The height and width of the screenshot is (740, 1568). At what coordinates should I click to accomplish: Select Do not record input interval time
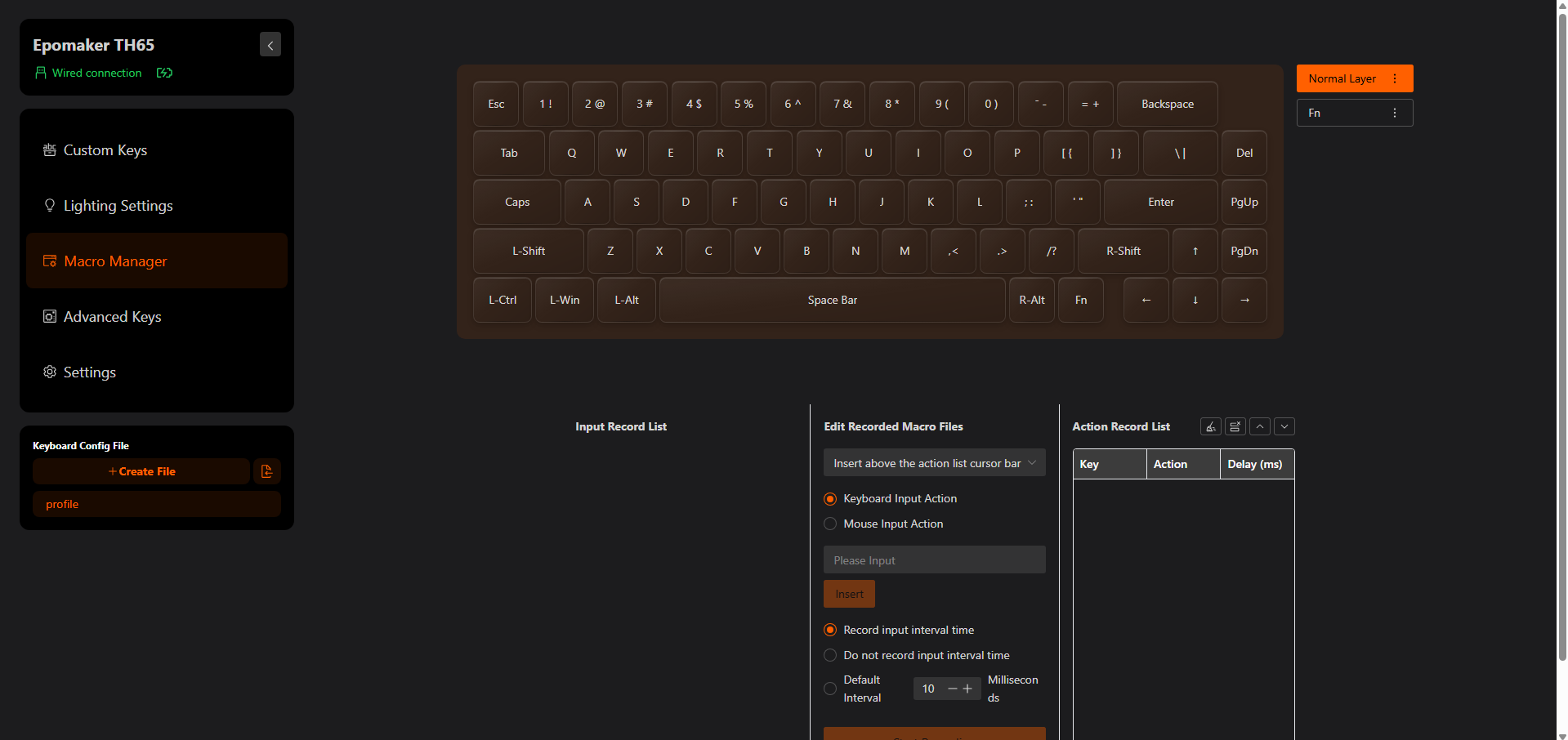830,655
